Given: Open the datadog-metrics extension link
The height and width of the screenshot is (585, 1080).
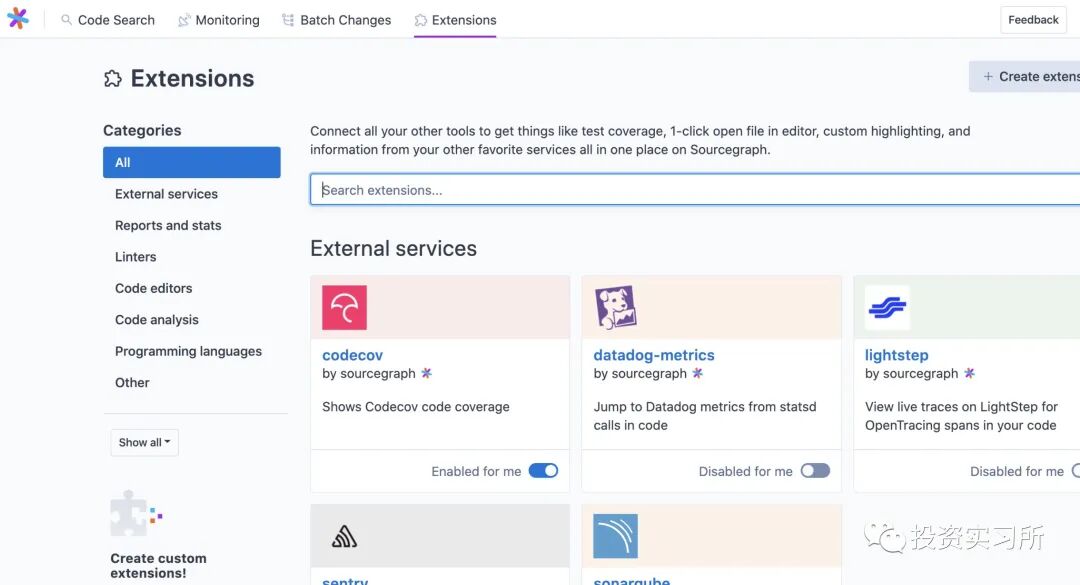Looking at the screenshot, I should [654, 355].
